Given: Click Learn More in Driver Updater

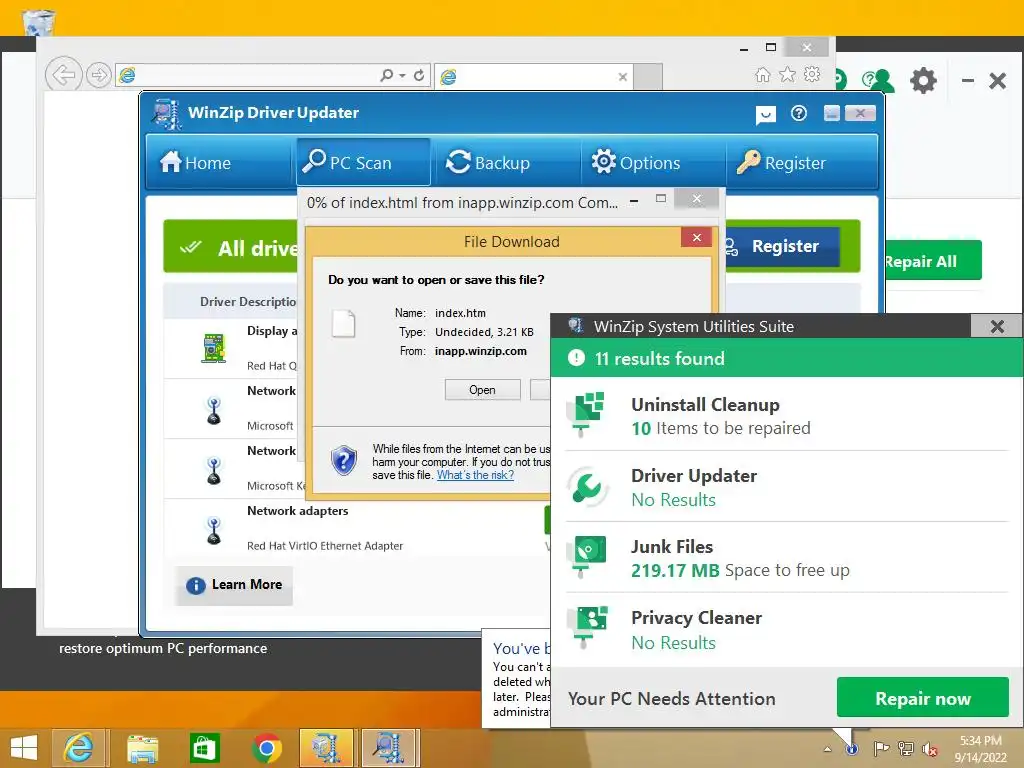Looking at the screenshot, I should pyautogui.click(x=234, y=585).
